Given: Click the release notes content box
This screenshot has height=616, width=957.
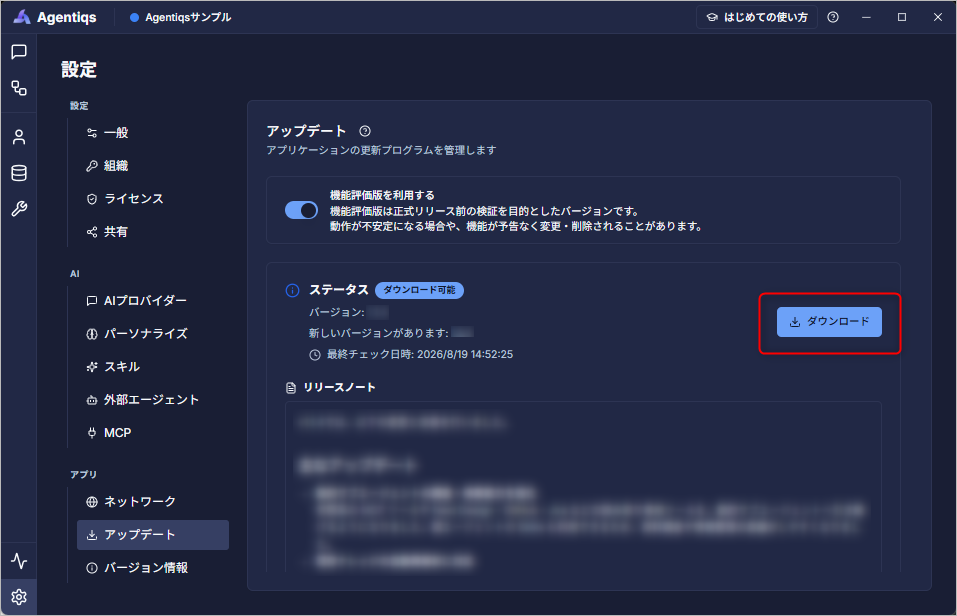Looking at the screenshot, I should [583, 487].
